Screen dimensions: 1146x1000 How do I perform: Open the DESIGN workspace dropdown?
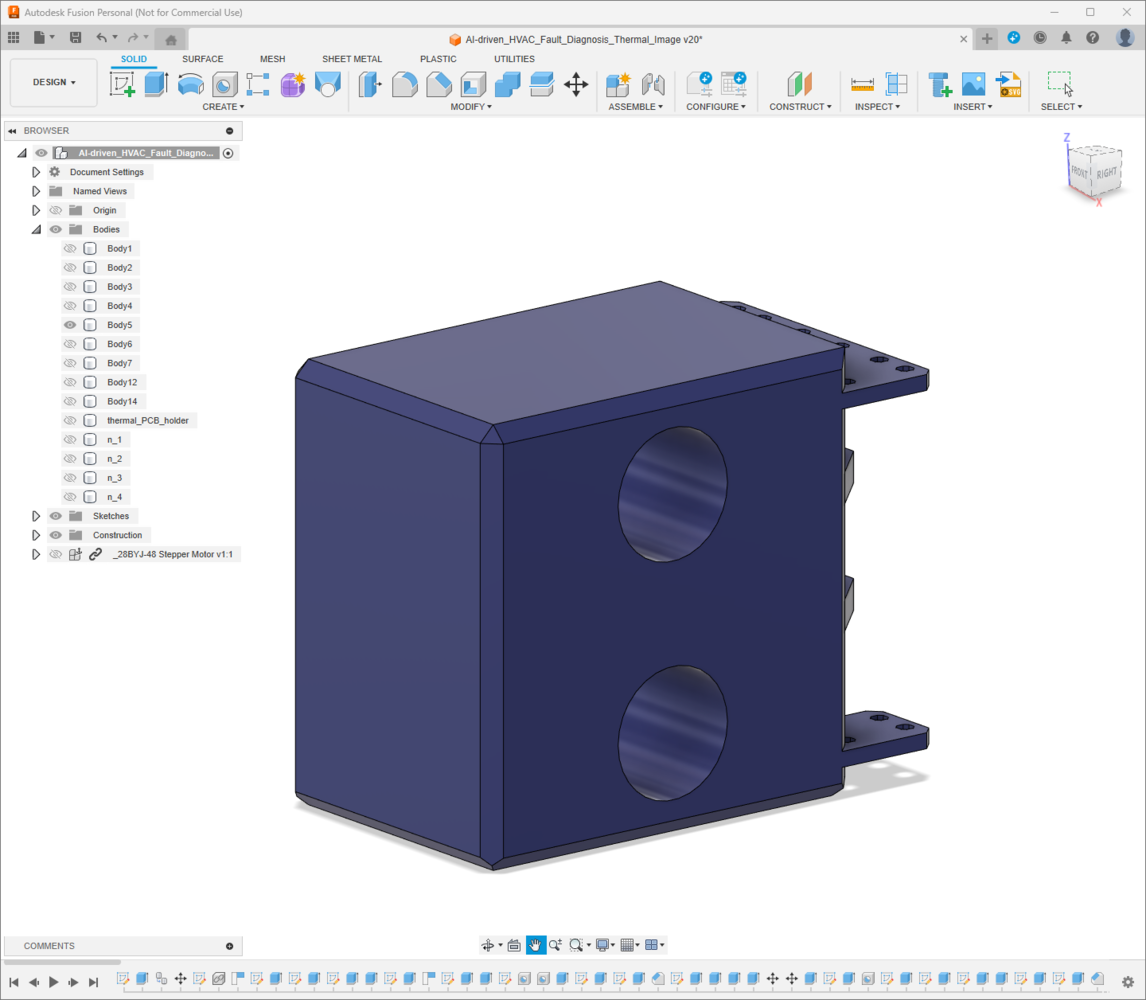click(x=54, y=83)
